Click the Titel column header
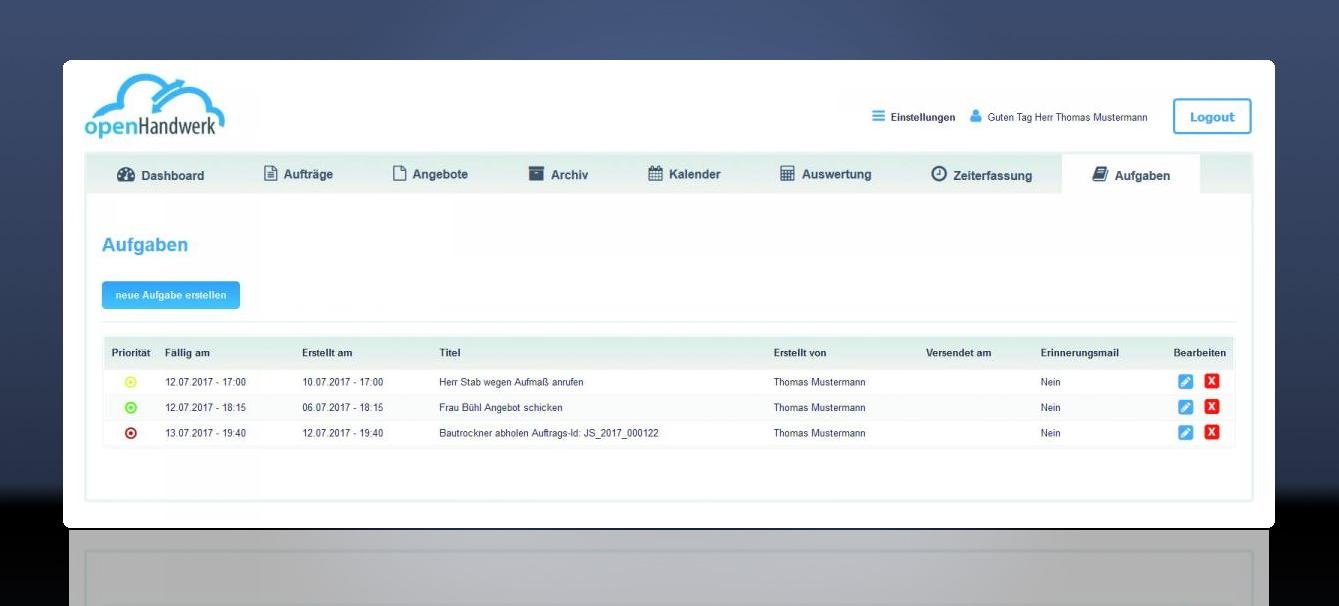The image size is (1339, 606). click(x=450, y=353)
